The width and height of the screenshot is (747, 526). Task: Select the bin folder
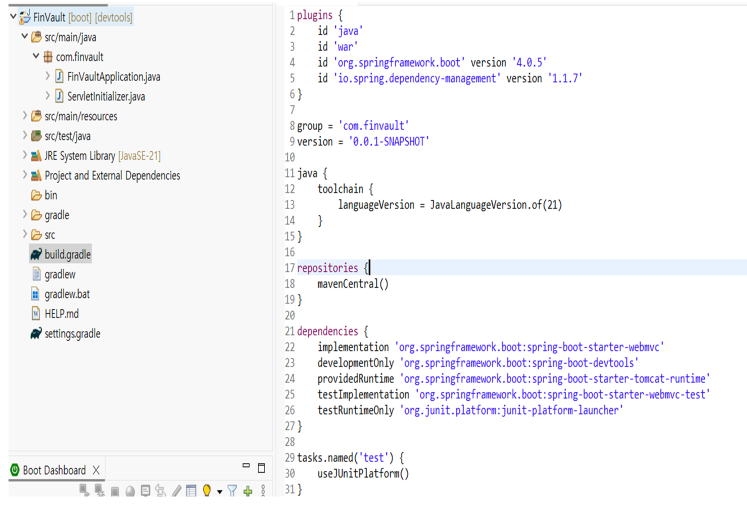[x=50, y=195]
